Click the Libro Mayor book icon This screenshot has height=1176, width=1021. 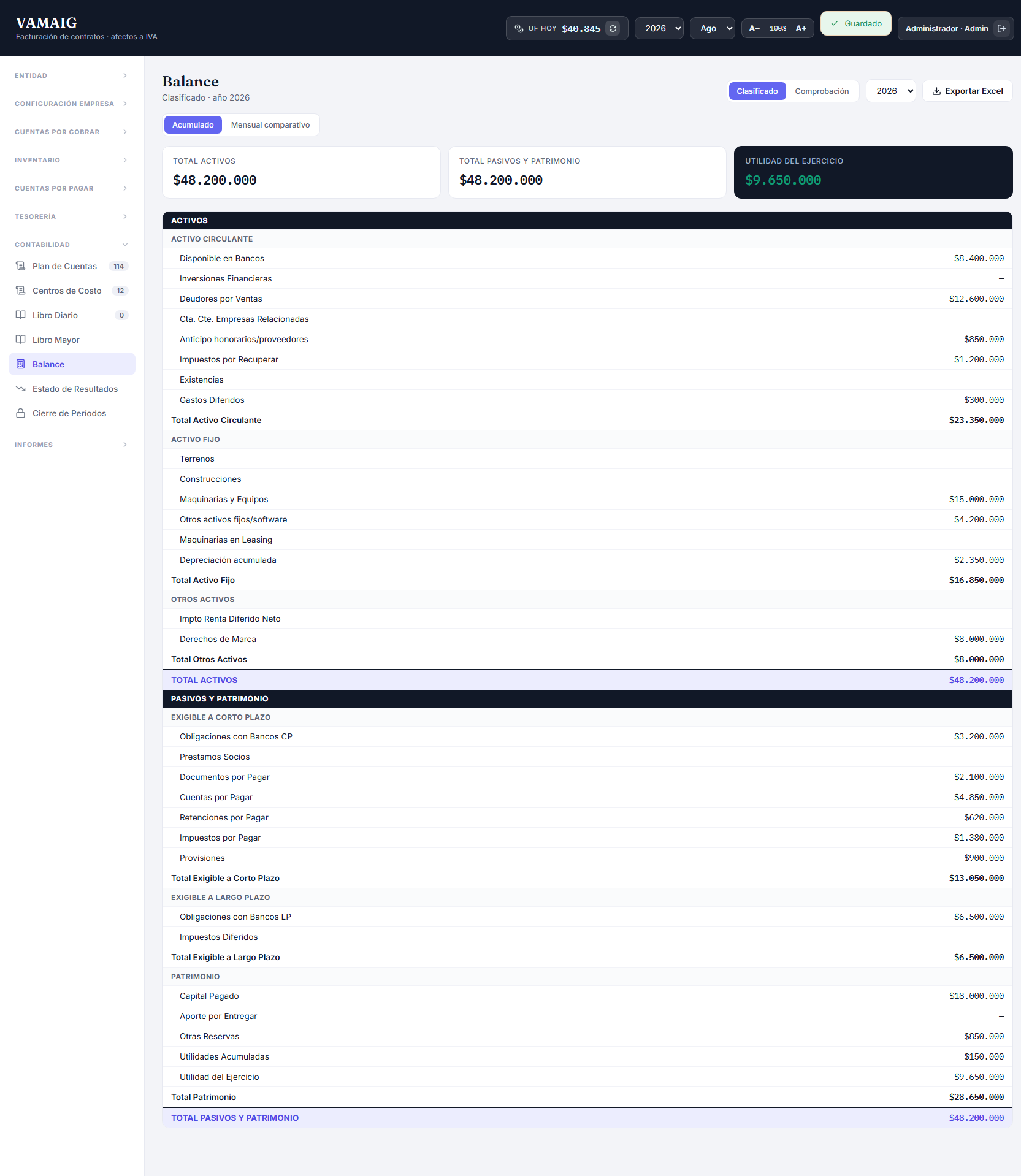(20, 340)
